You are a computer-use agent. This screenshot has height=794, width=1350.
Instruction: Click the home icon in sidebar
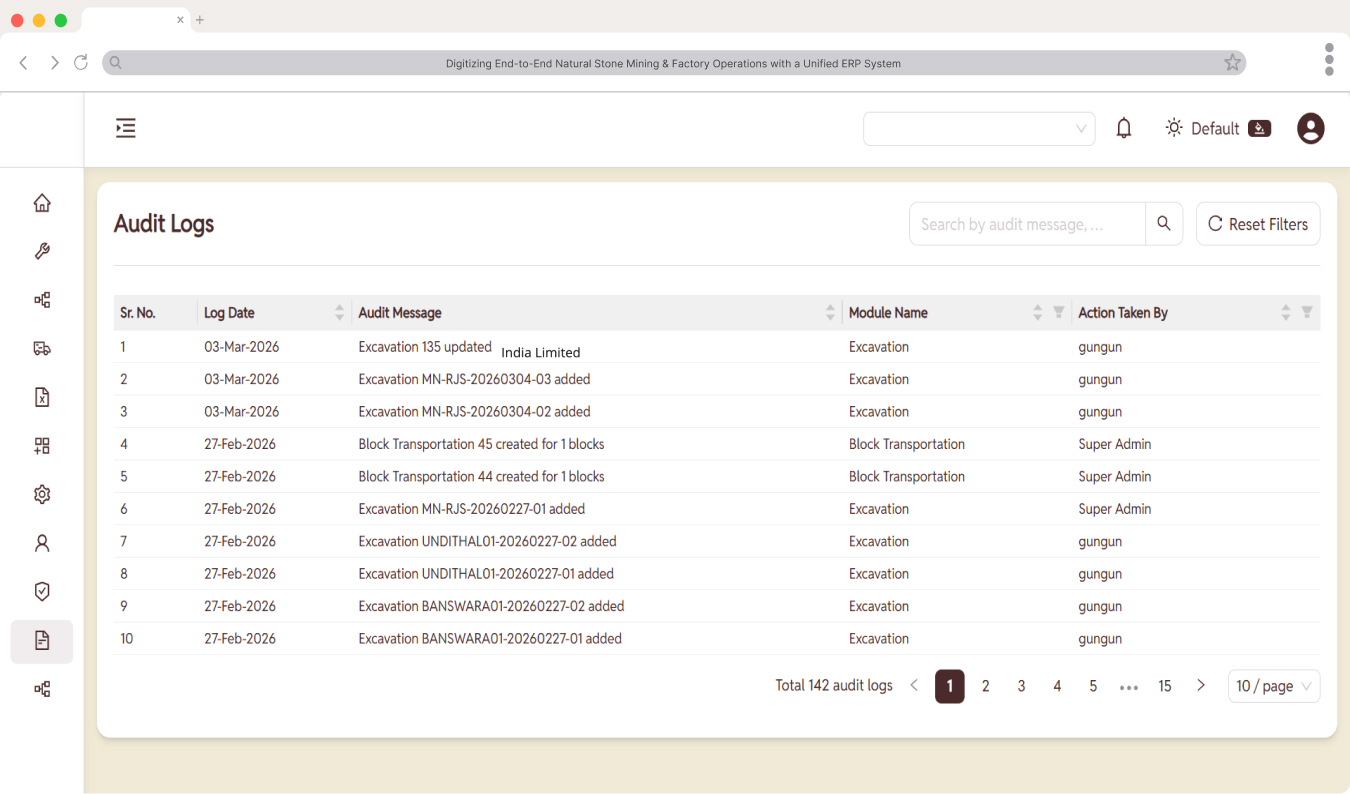(x=42, y=203)
